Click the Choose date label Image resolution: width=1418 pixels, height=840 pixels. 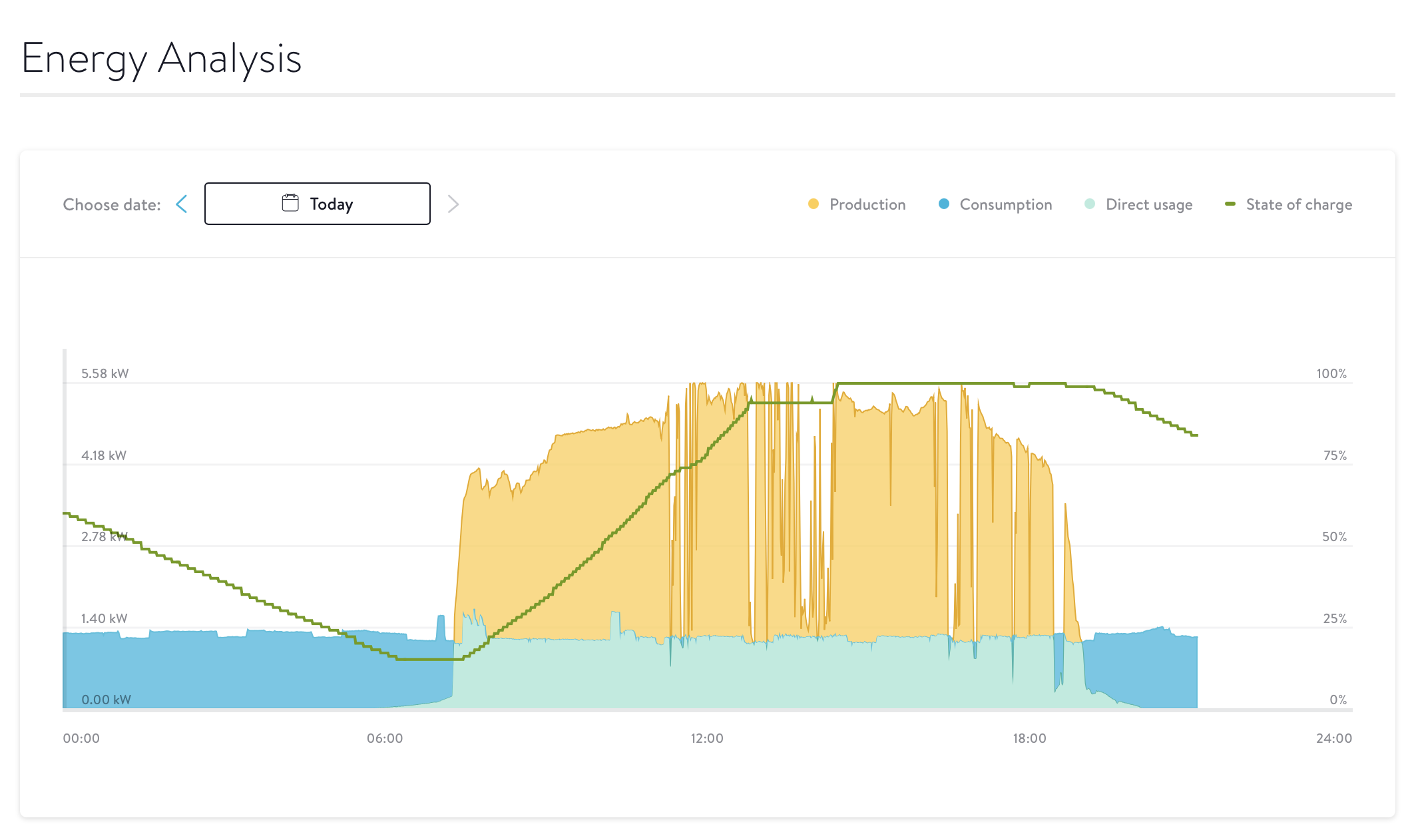tap(112, 204)
